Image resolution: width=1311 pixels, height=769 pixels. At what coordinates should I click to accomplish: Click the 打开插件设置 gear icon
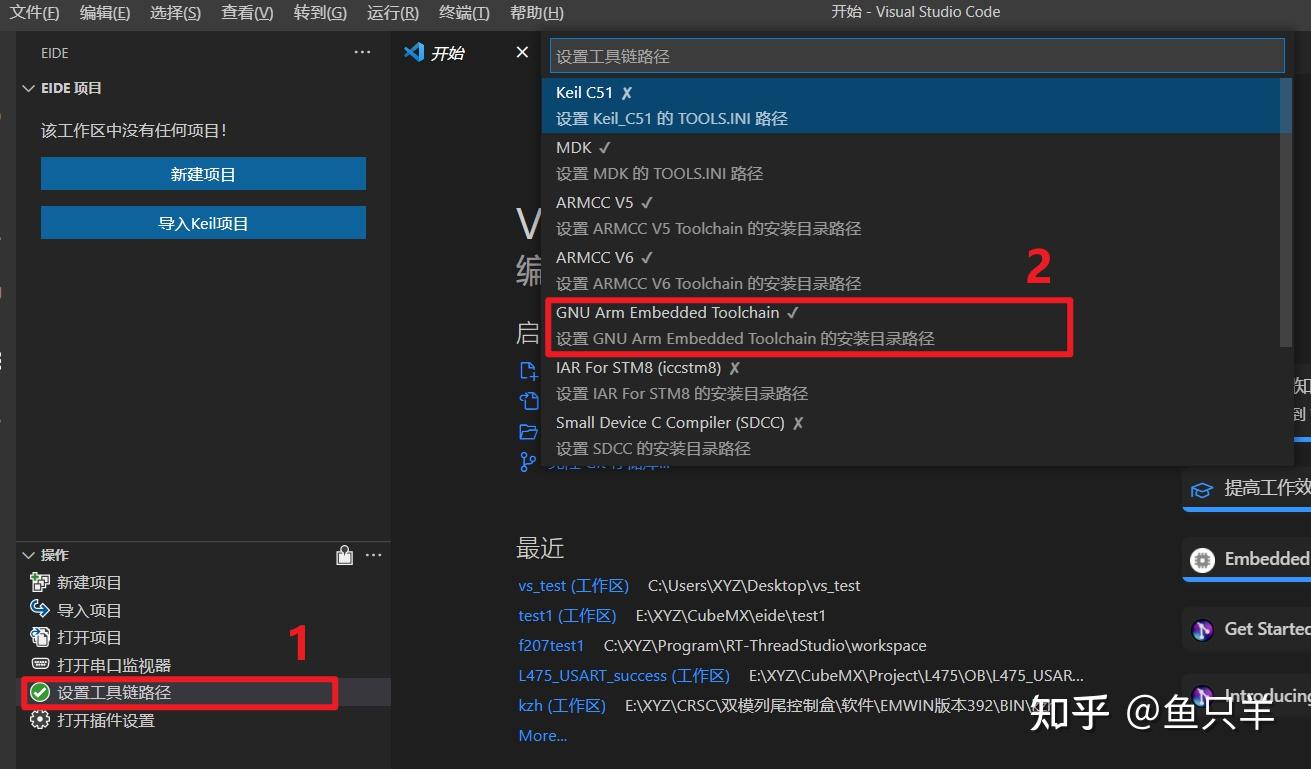click(39, 719)
